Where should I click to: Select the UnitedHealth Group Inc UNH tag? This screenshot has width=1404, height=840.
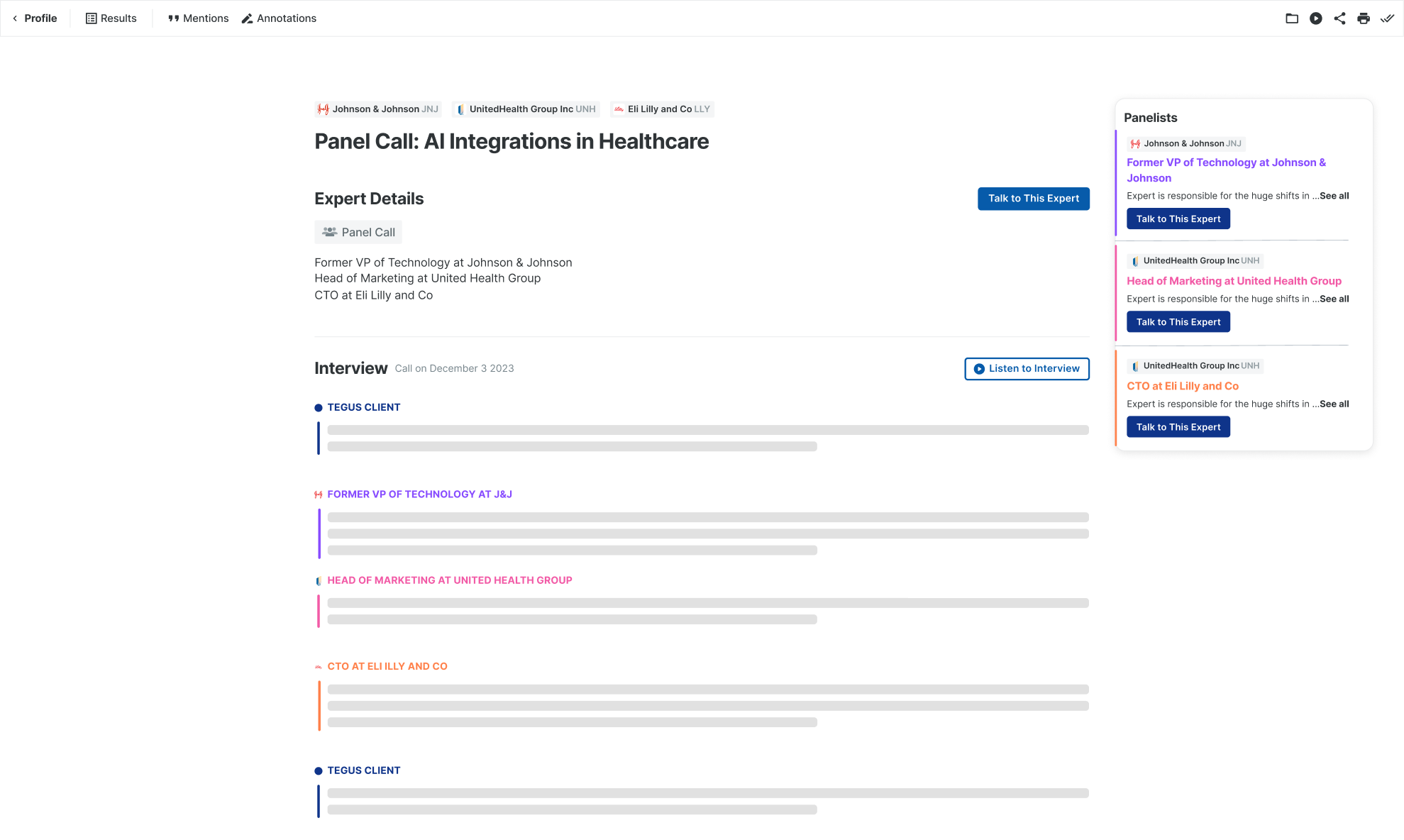pyautogui.click(x=526, y=109)
